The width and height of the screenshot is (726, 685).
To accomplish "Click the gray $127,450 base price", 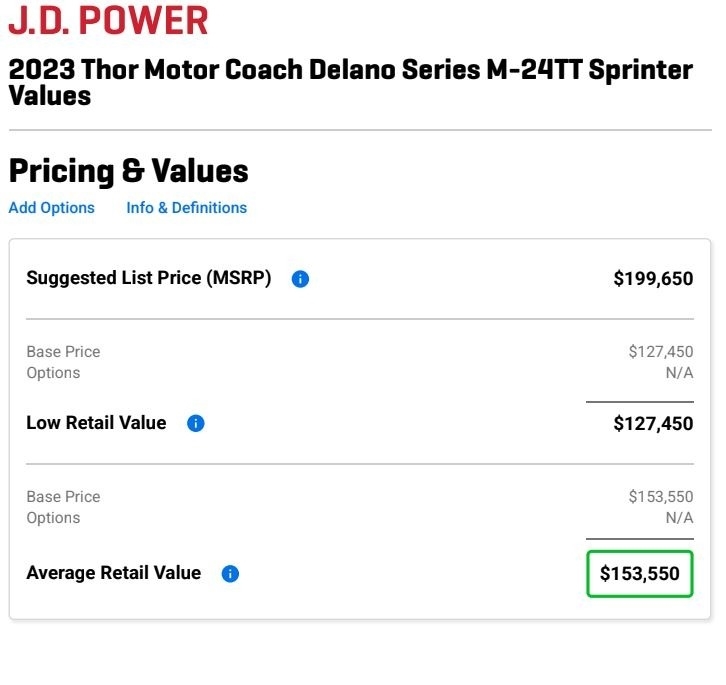I will (x=660, y=352).
